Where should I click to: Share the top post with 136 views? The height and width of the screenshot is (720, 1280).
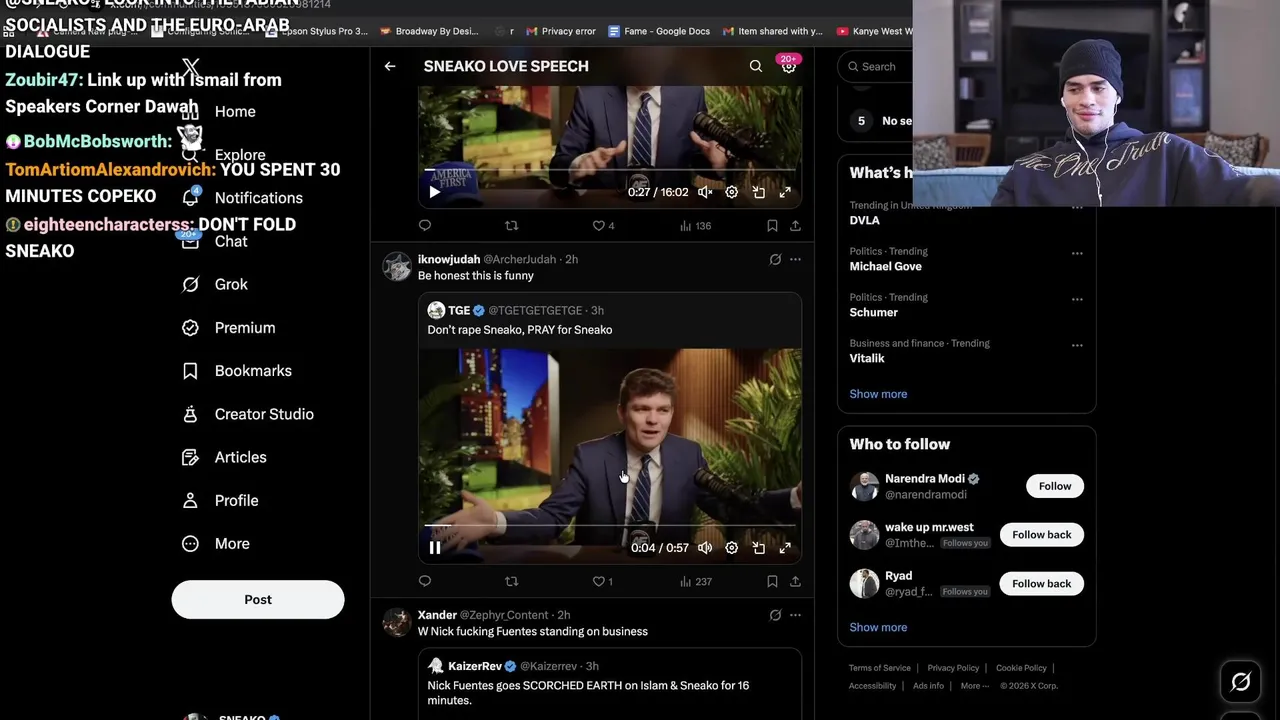pyautogui.click(x=795, y=226)
